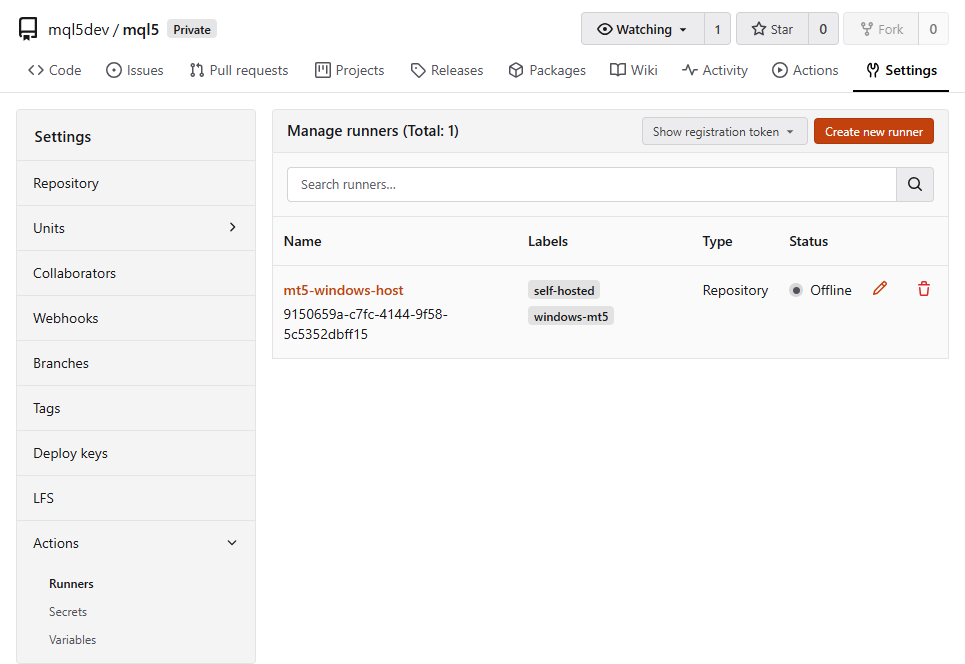Viewport: 965px width, 664px height.
Task: Open the mt5-windows-host runner link
Action: [x=343, y=290]
